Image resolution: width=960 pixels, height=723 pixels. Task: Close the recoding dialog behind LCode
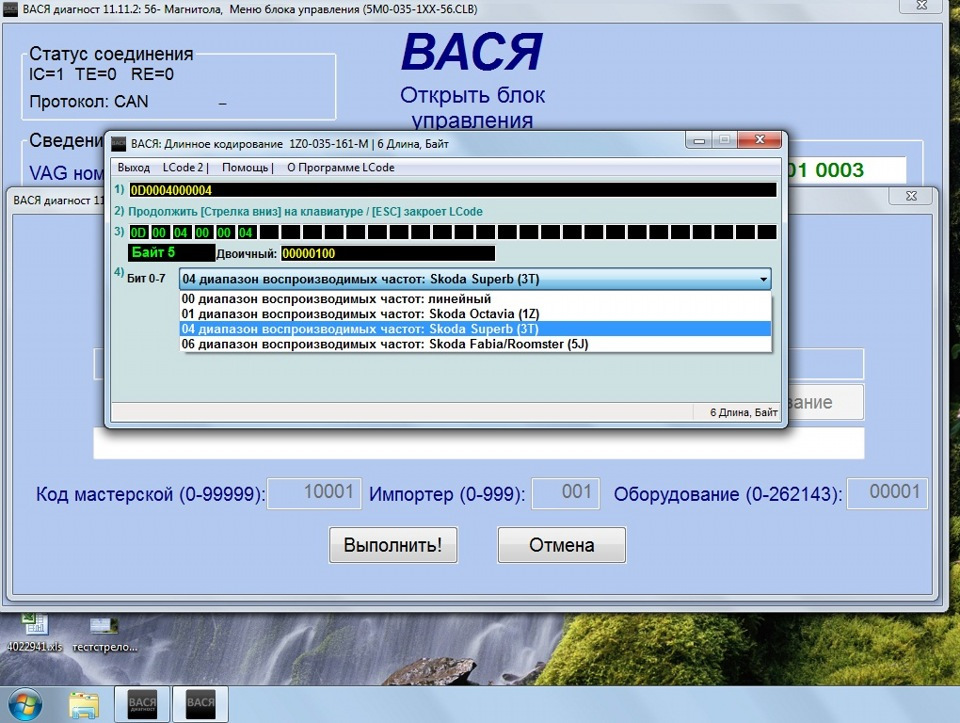pos(911,196)
